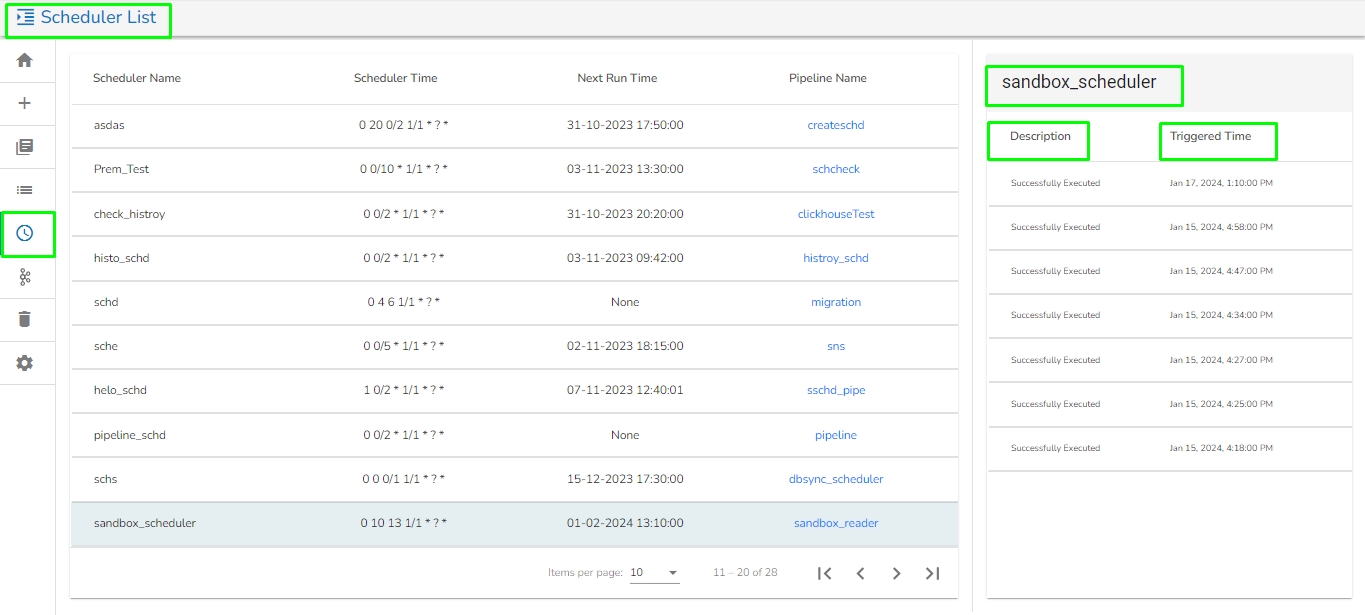
Task: Go to the previous page
Action: (860, 573)
